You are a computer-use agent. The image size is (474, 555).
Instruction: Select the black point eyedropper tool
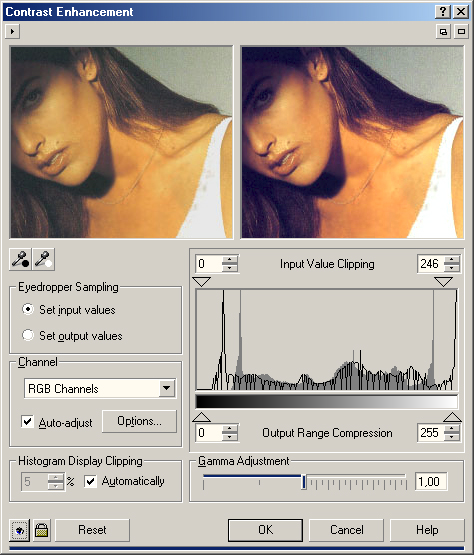[20, 259]
